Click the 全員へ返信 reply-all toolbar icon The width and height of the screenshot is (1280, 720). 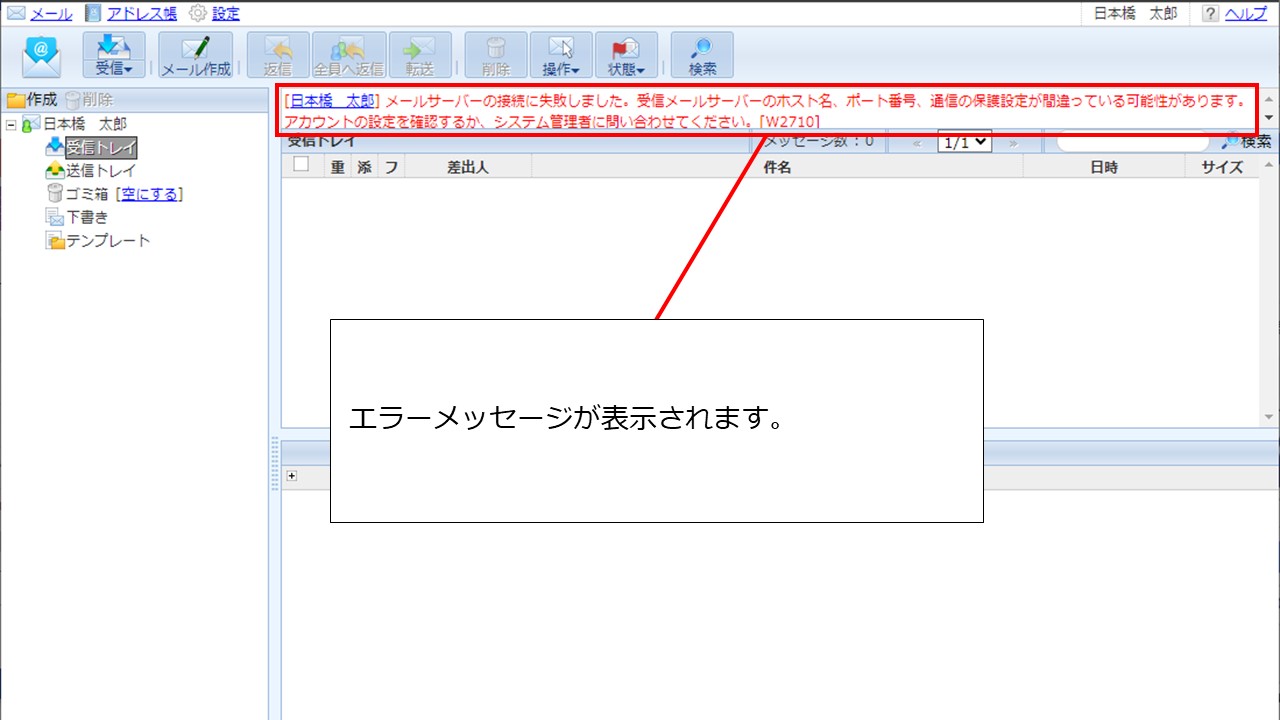(x=349, y=55)
